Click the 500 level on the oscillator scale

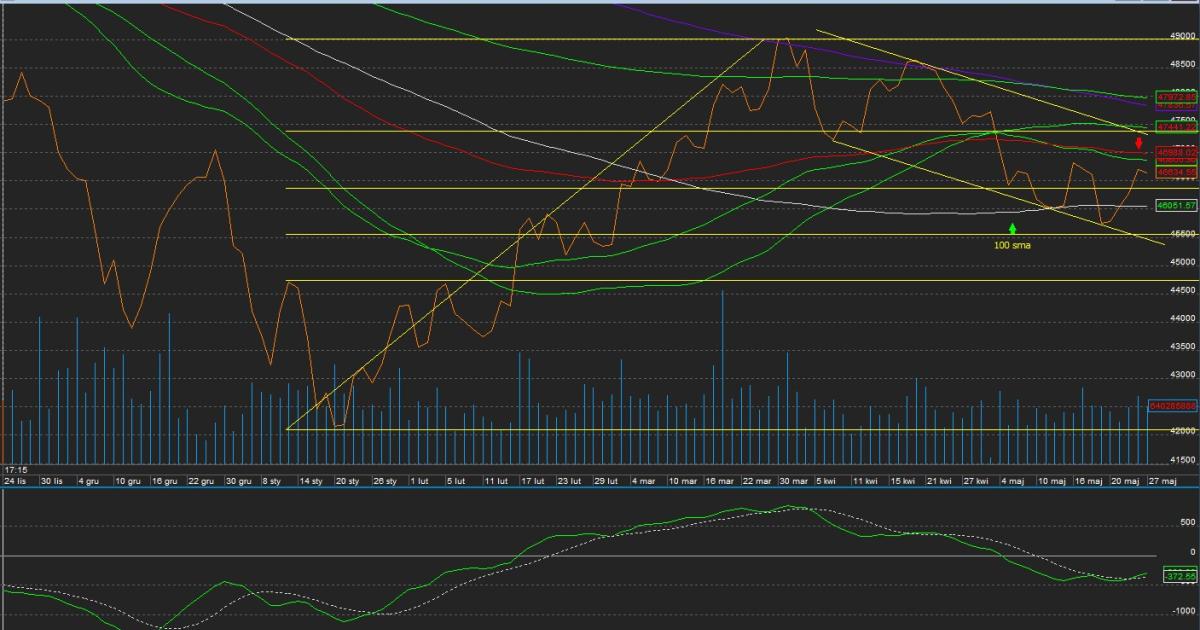coord(1187,522)
